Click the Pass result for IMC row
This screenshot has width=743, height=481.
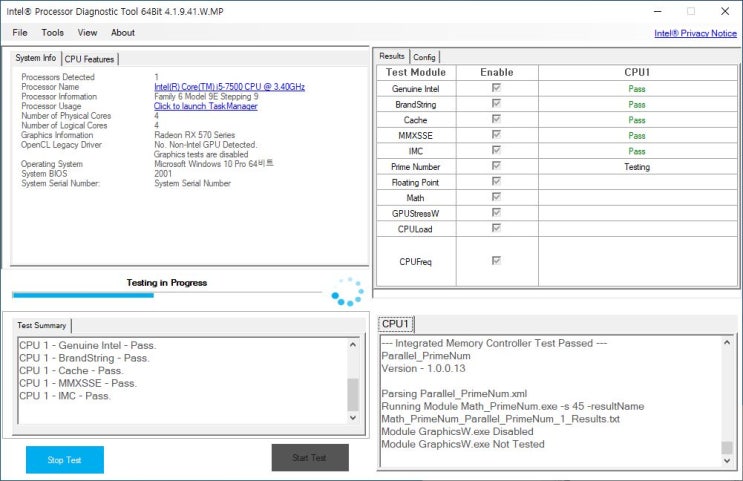coord(637,152)
